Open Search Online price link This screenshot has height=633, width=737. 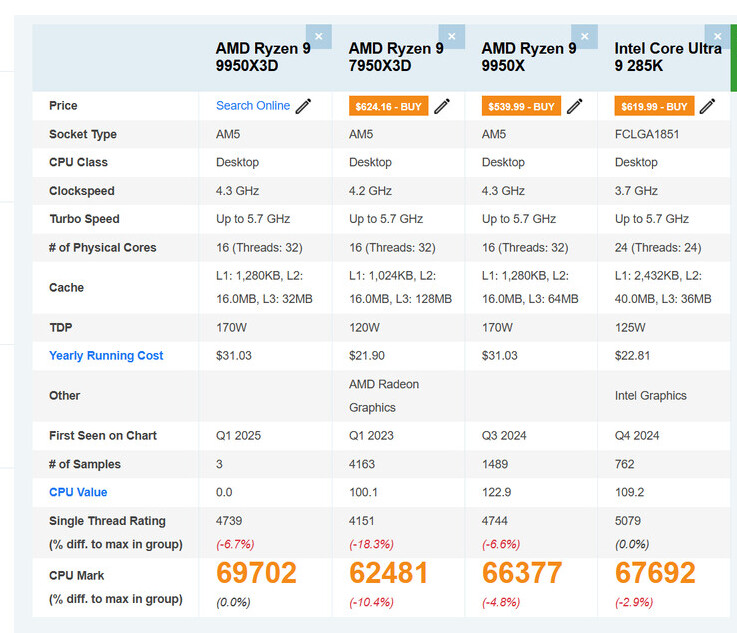[253, 106]
